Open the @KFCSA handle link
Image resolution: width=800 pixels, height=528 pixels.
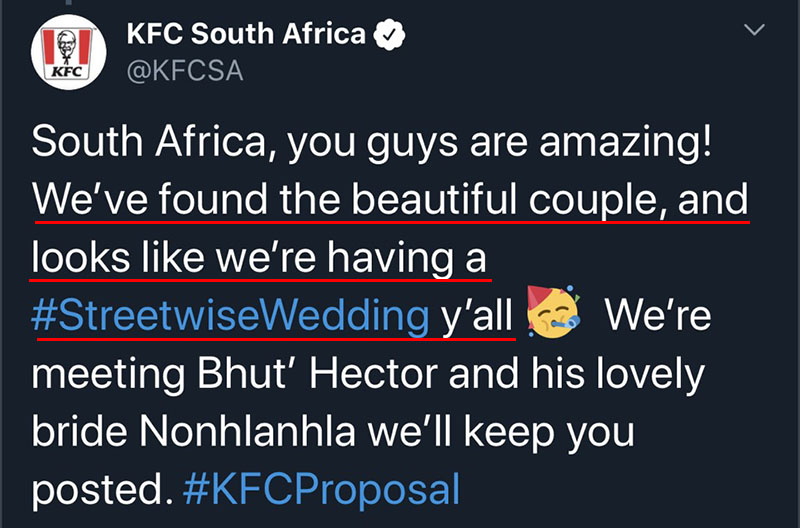pos(185,70)
